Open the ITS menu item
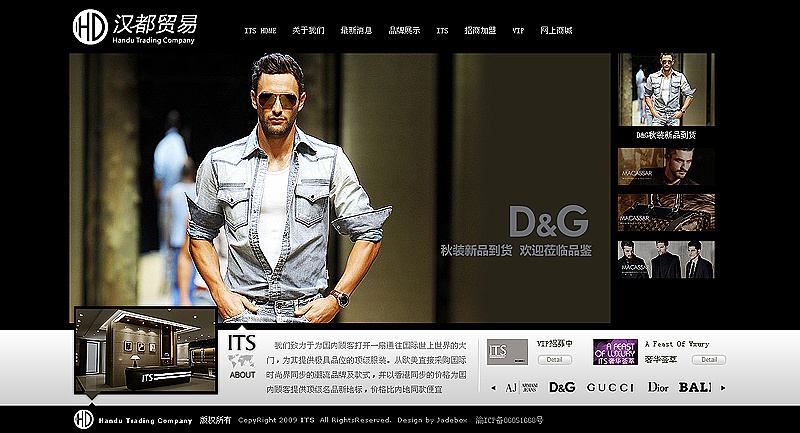This screenshot has height=433, width=800. 442,31
